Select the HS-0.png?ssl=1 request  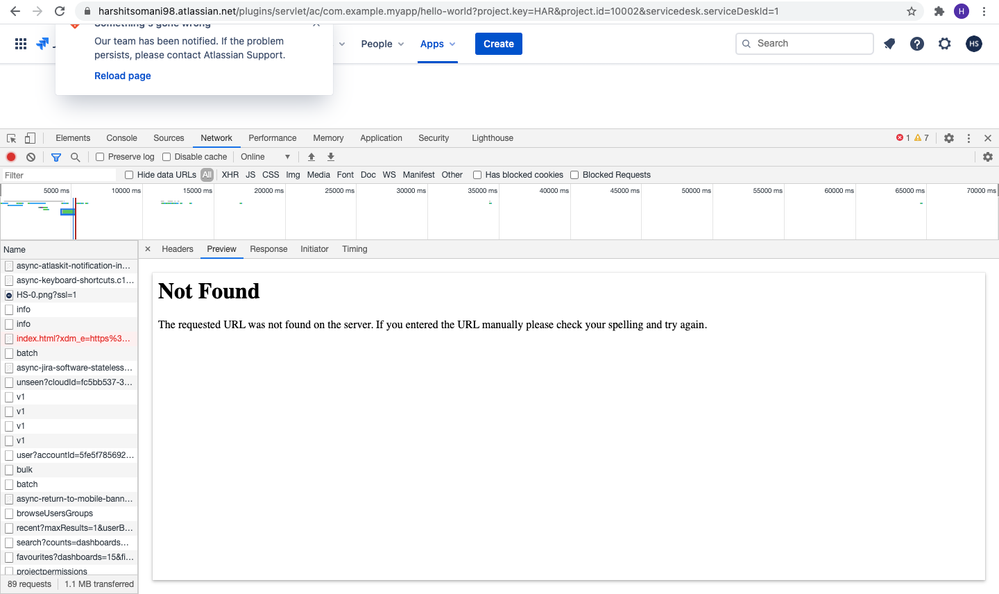[x=69, y=295]
